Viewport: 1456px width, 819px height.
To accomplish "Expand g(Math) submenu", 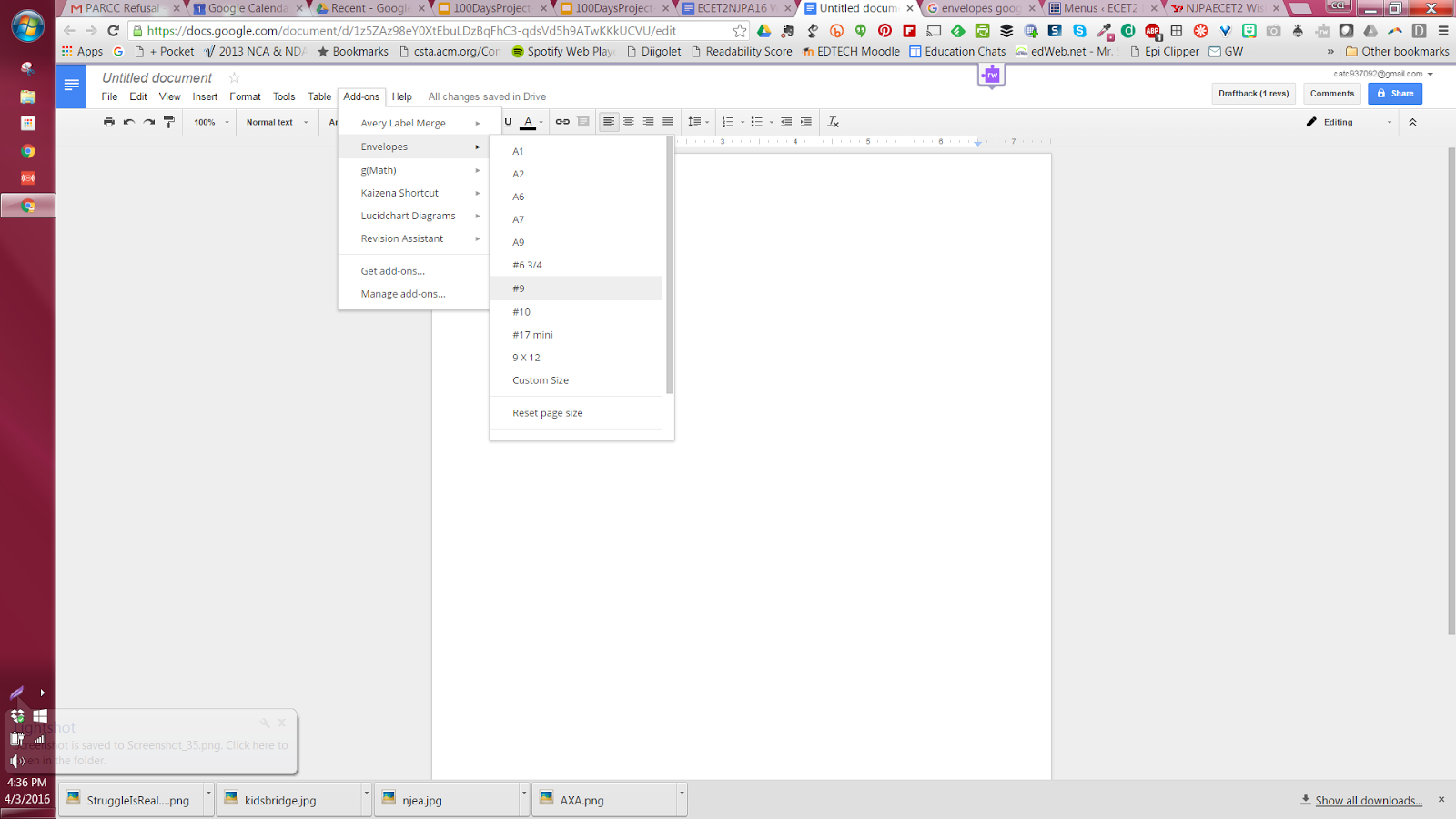I will click(414, 170).
